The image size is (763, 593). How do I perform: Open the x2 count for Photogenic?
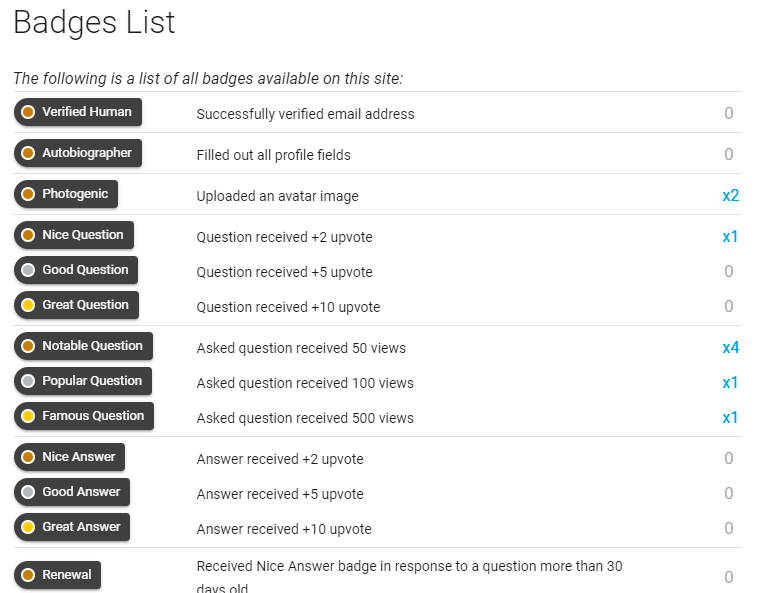coord(730,196)
